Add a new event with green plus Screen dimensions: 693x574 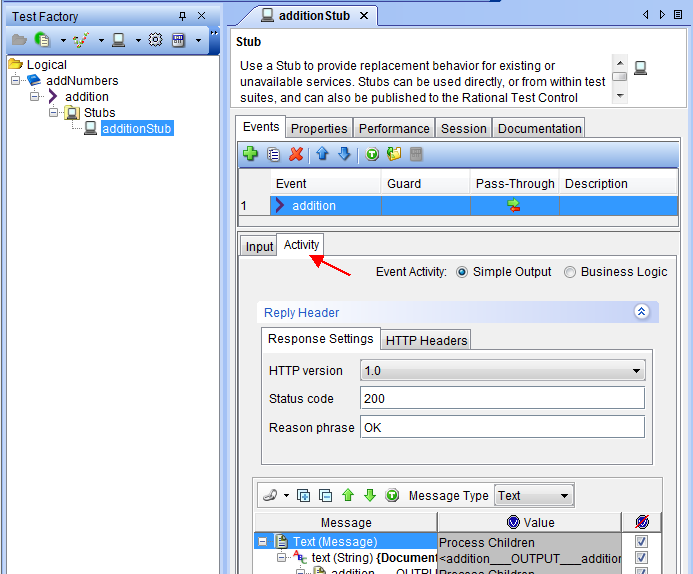point(251,154)
